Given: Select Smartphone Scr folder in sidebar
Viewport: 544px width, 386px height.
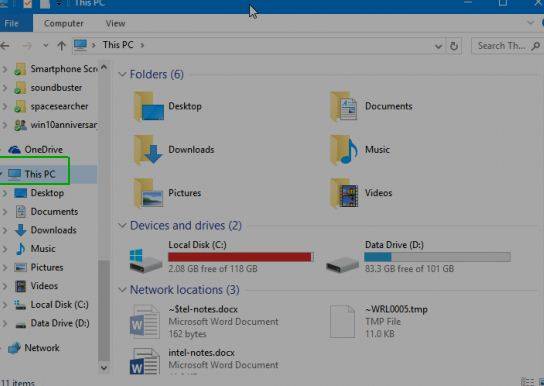Looking at the screenshot, I should (x=56, y=69).
